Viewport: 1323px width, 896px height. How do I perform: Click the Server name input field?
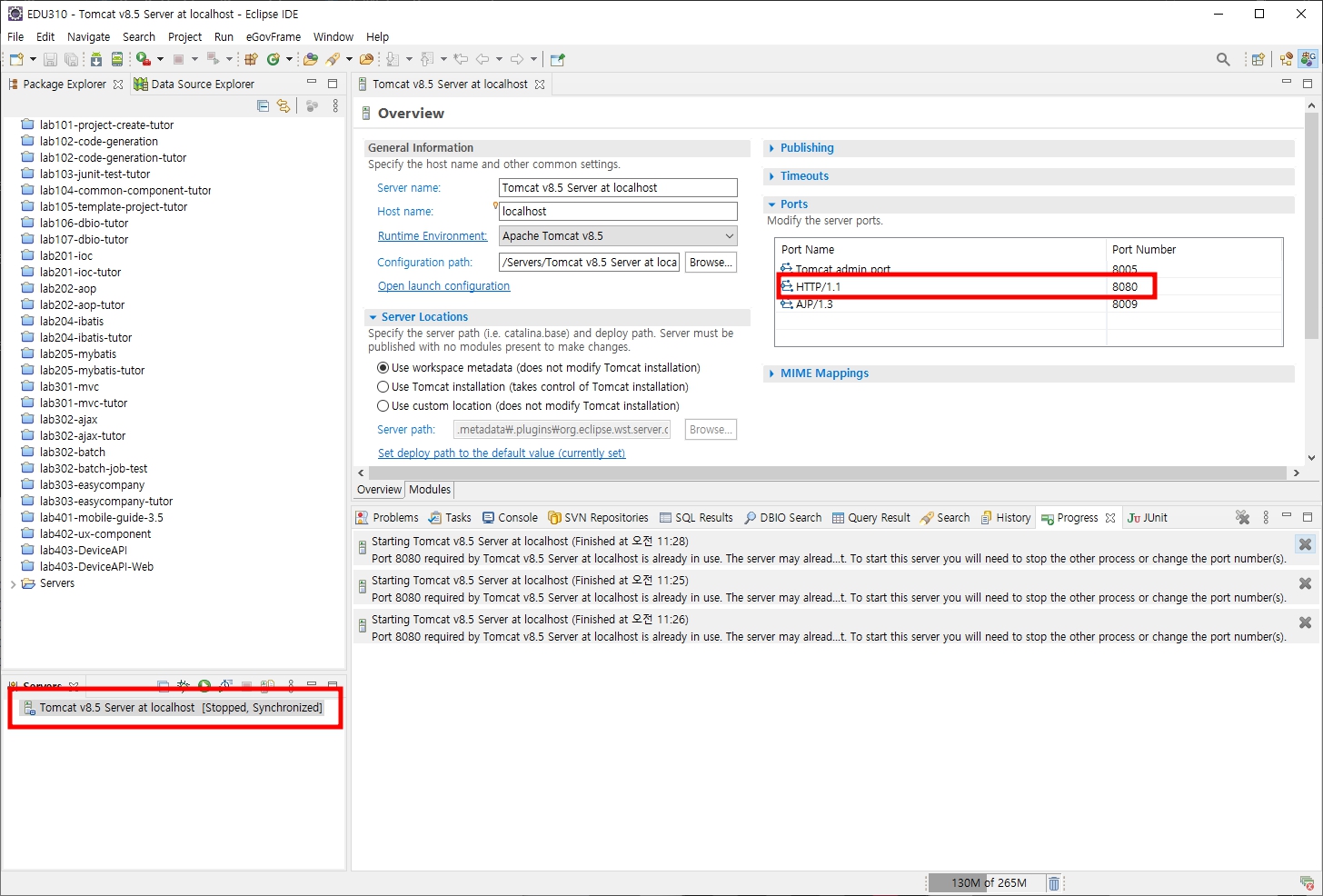click(618, 188)
